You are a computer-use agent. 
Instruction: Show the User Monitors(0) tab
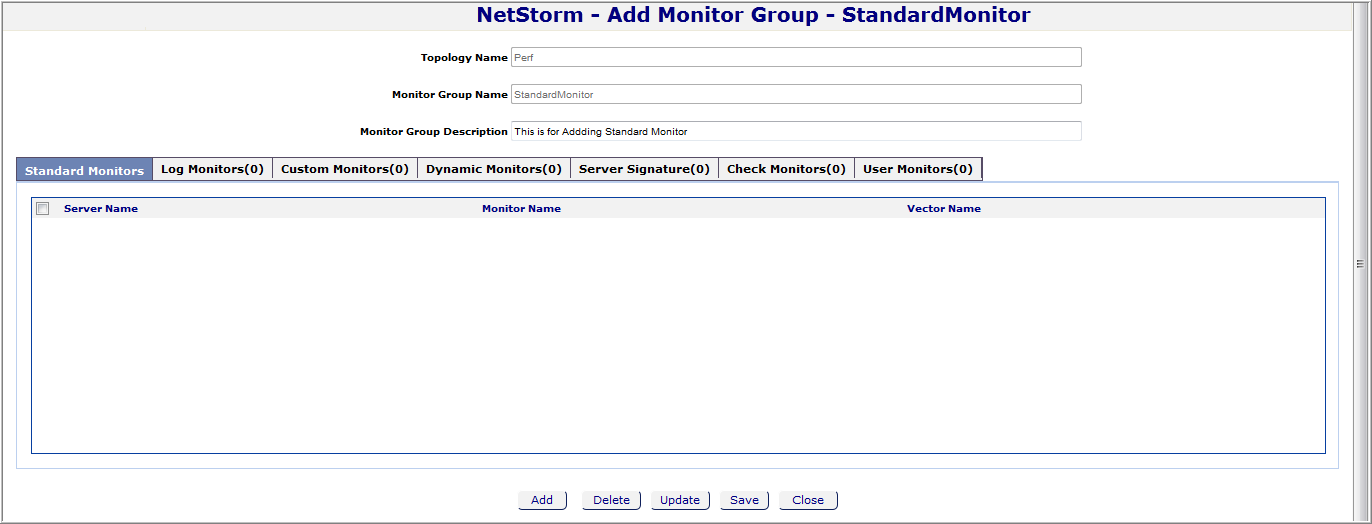pyautogui.click(x=918, y=169)
